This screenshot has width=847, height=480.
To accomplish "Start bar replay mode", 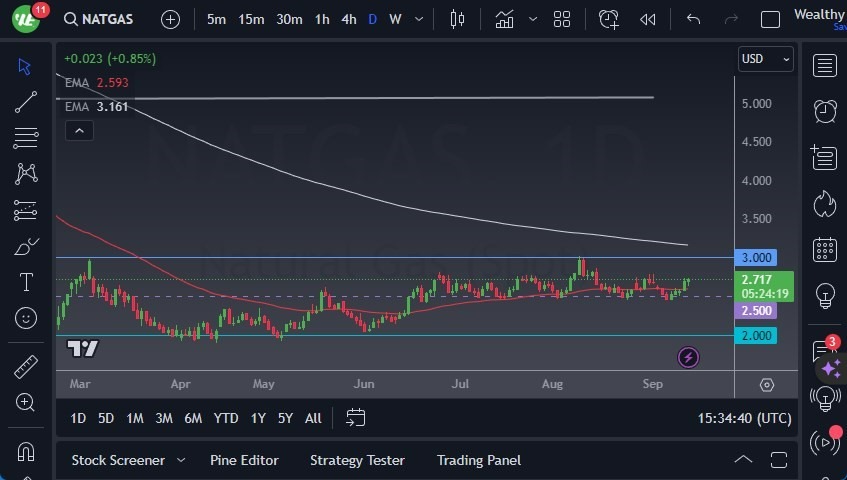I will [x=648, y=19].
